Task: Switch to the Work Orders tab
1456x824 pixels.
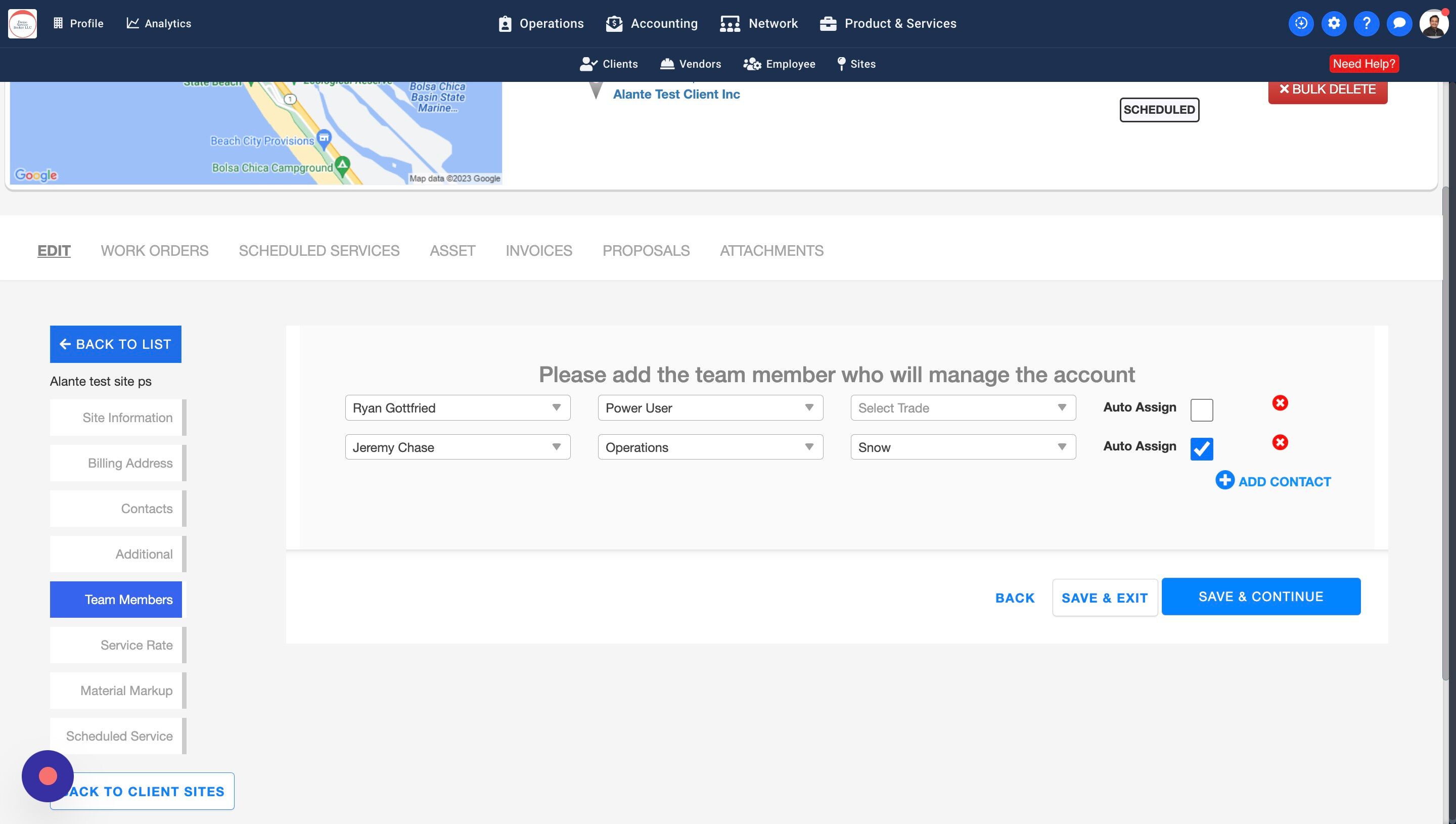Action: pyautogui.click(x=155, y=250)
